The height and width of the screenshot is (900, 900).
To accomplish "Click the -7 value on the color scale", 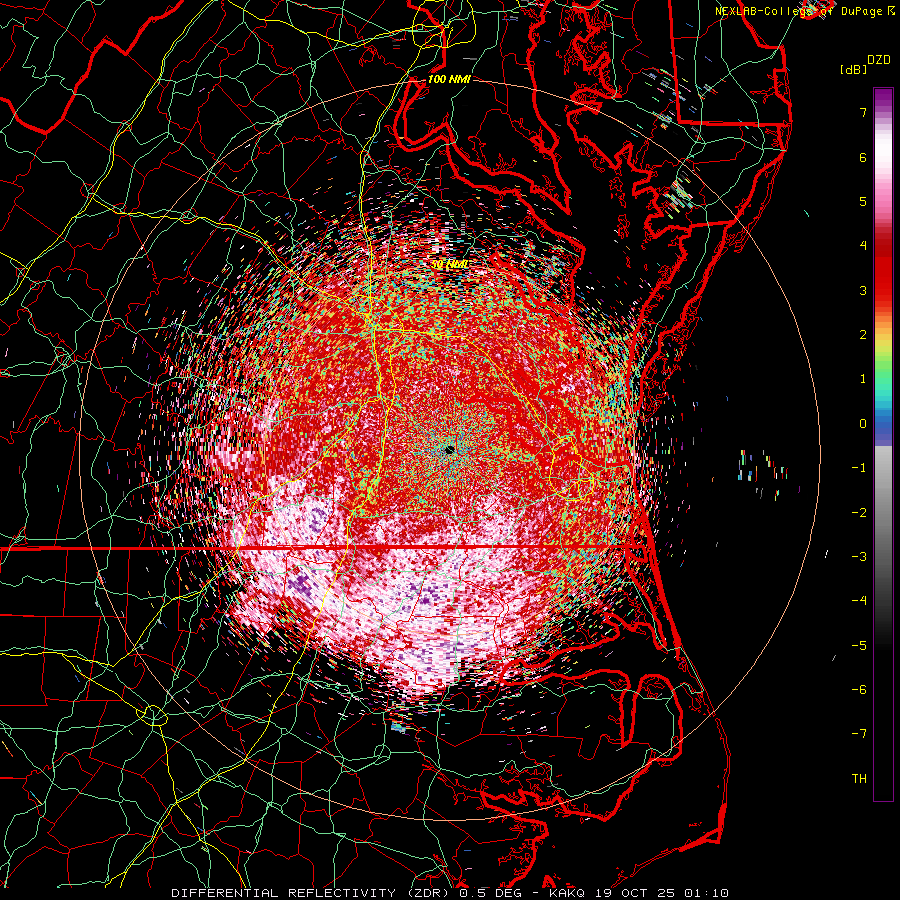I will (x=859, y=734).
